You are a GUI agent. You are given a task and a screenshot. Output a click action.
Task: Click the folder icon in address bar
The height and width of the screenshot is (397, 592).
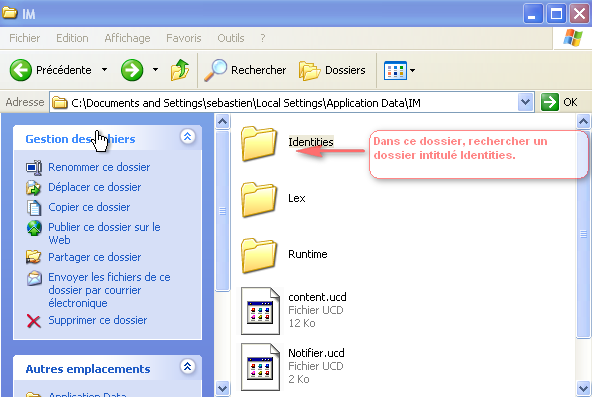coord(59,103)
